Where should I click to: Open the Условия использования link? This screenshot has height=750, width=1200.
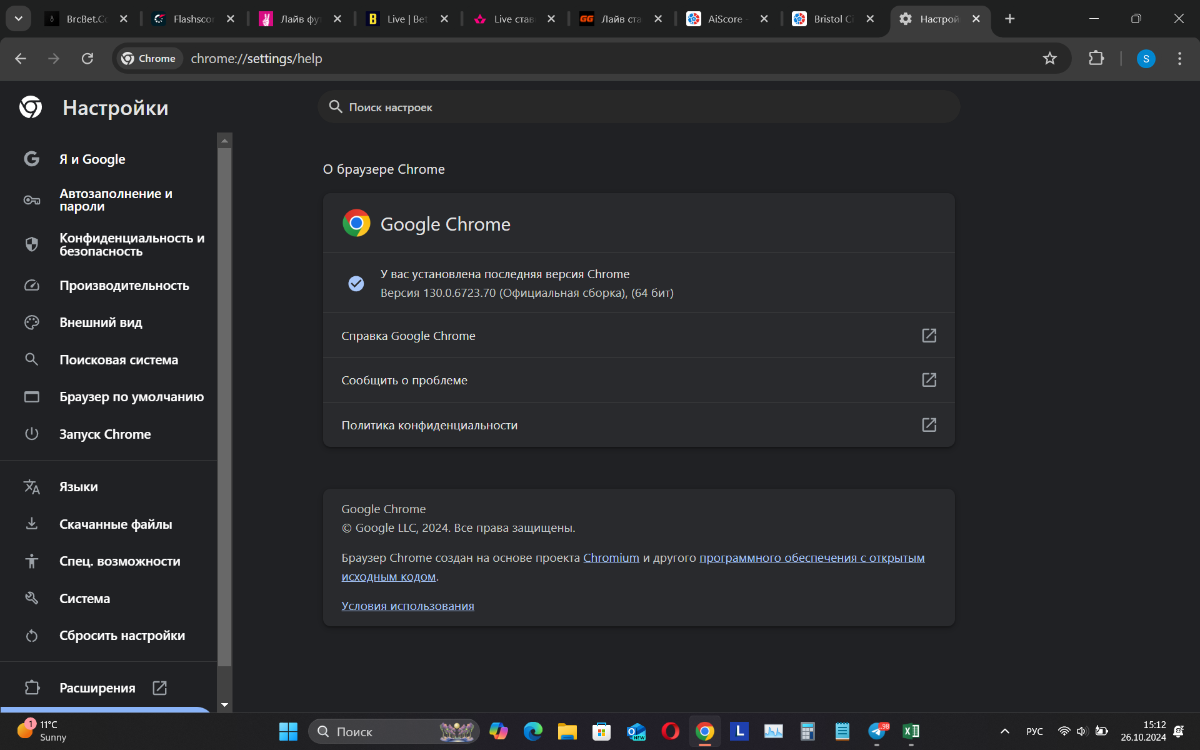[408, 606]
